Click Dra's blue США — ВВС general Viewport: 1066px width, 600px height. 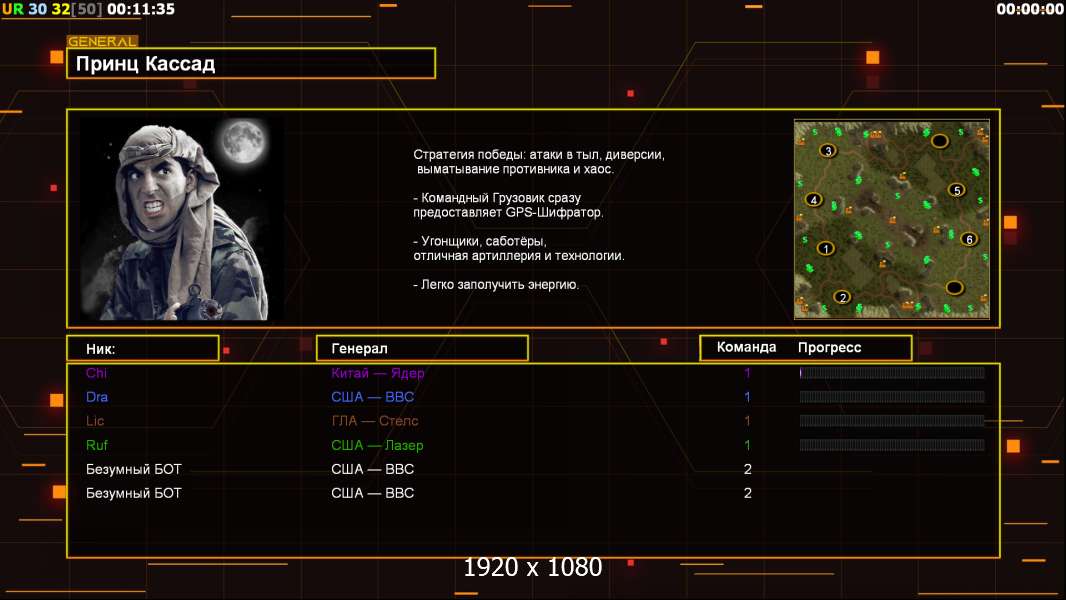click(373, 397)
